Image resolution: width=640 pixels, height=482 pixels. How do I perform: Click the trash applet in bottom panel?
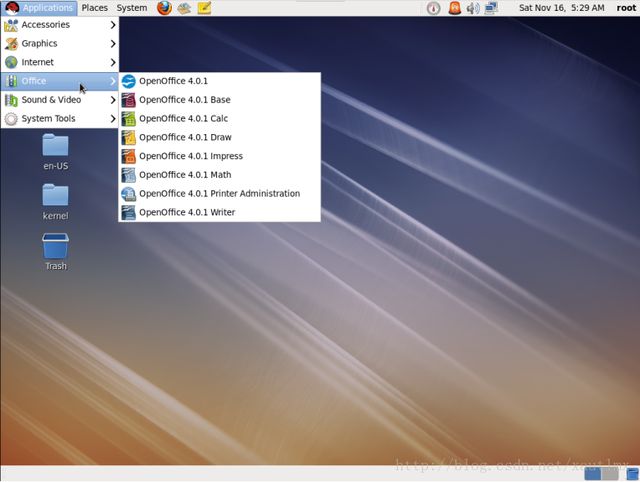pyautogui.click(x=632, y=473)
